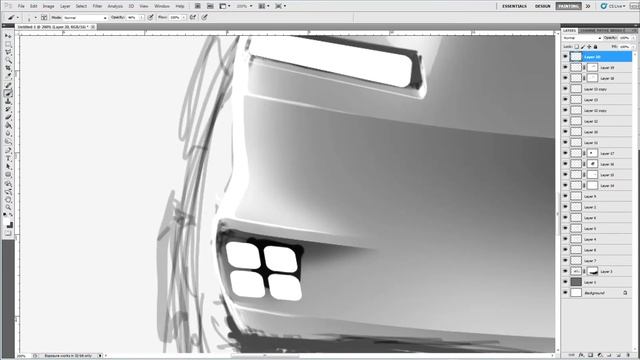The image size is (640, 360).
Task: Open the Layer menu
Action: click(x=65, y=6)
